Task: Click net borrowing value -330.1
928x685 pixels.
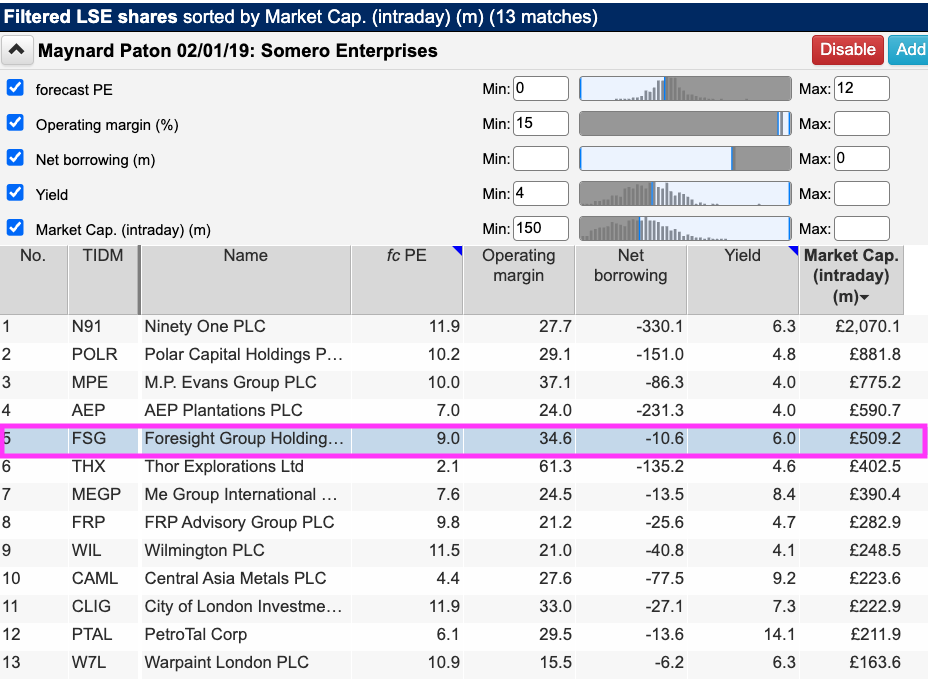Action: [659, 326]
